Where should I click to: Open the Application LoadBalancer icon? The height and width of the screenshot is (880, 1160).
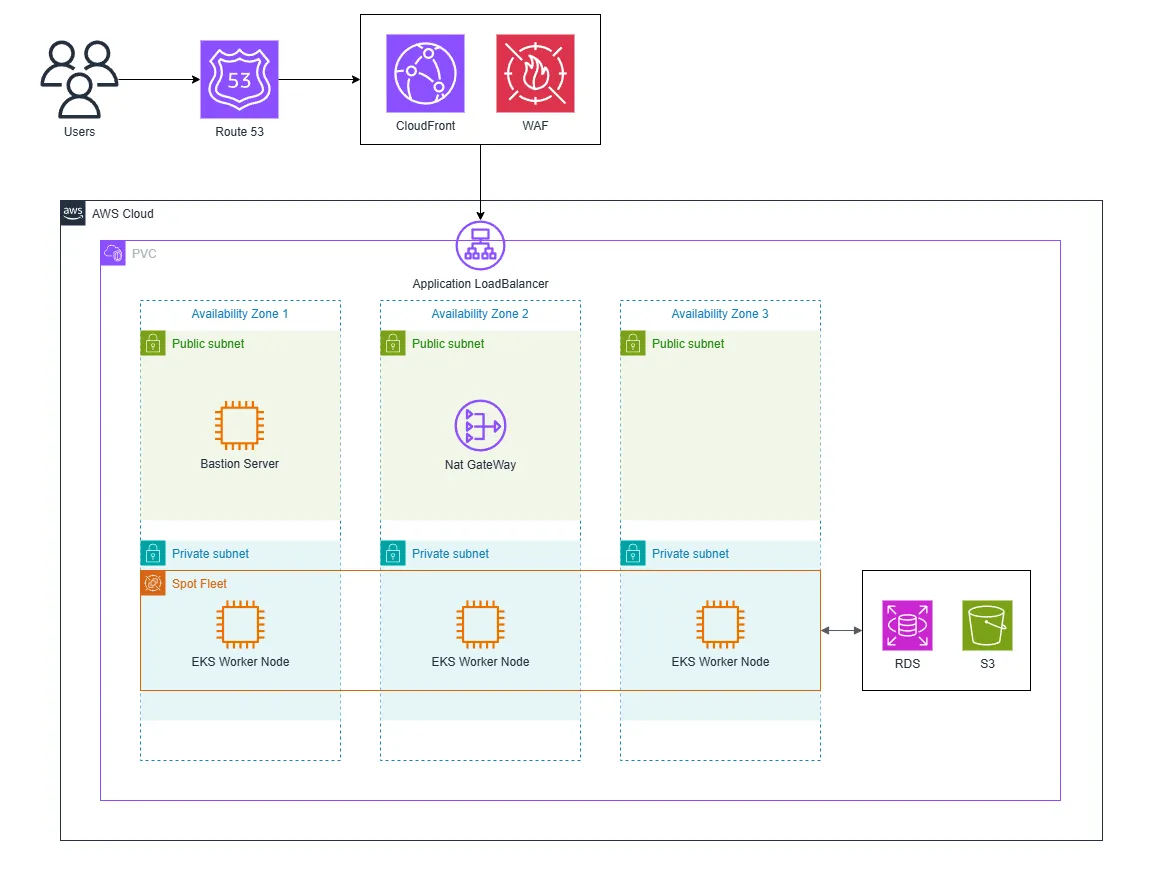479,245
